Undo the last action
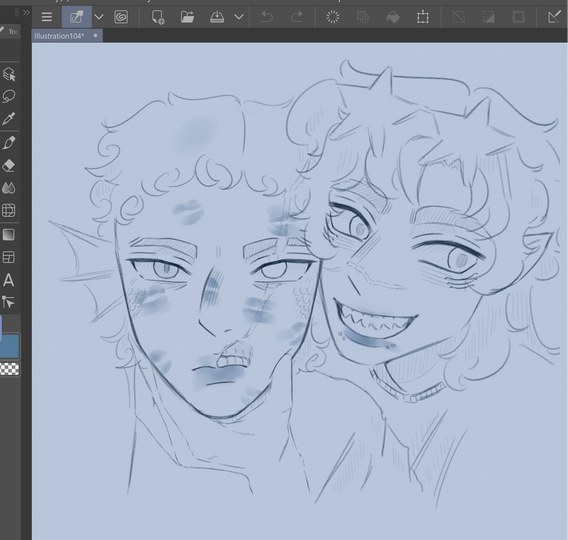568x540 pixels. pos(267,17)
